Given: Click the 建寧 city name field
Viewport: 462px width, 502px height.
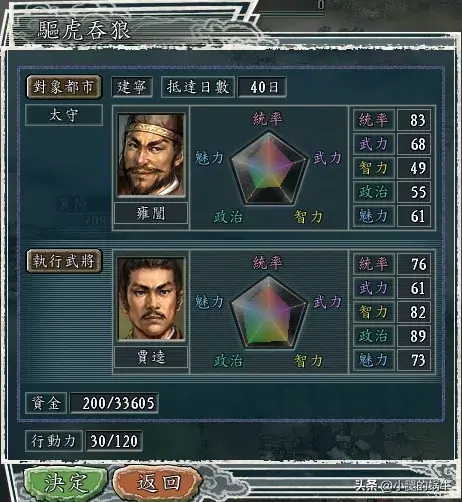Looking at the screenshot, I should click(x=132, y=87).
